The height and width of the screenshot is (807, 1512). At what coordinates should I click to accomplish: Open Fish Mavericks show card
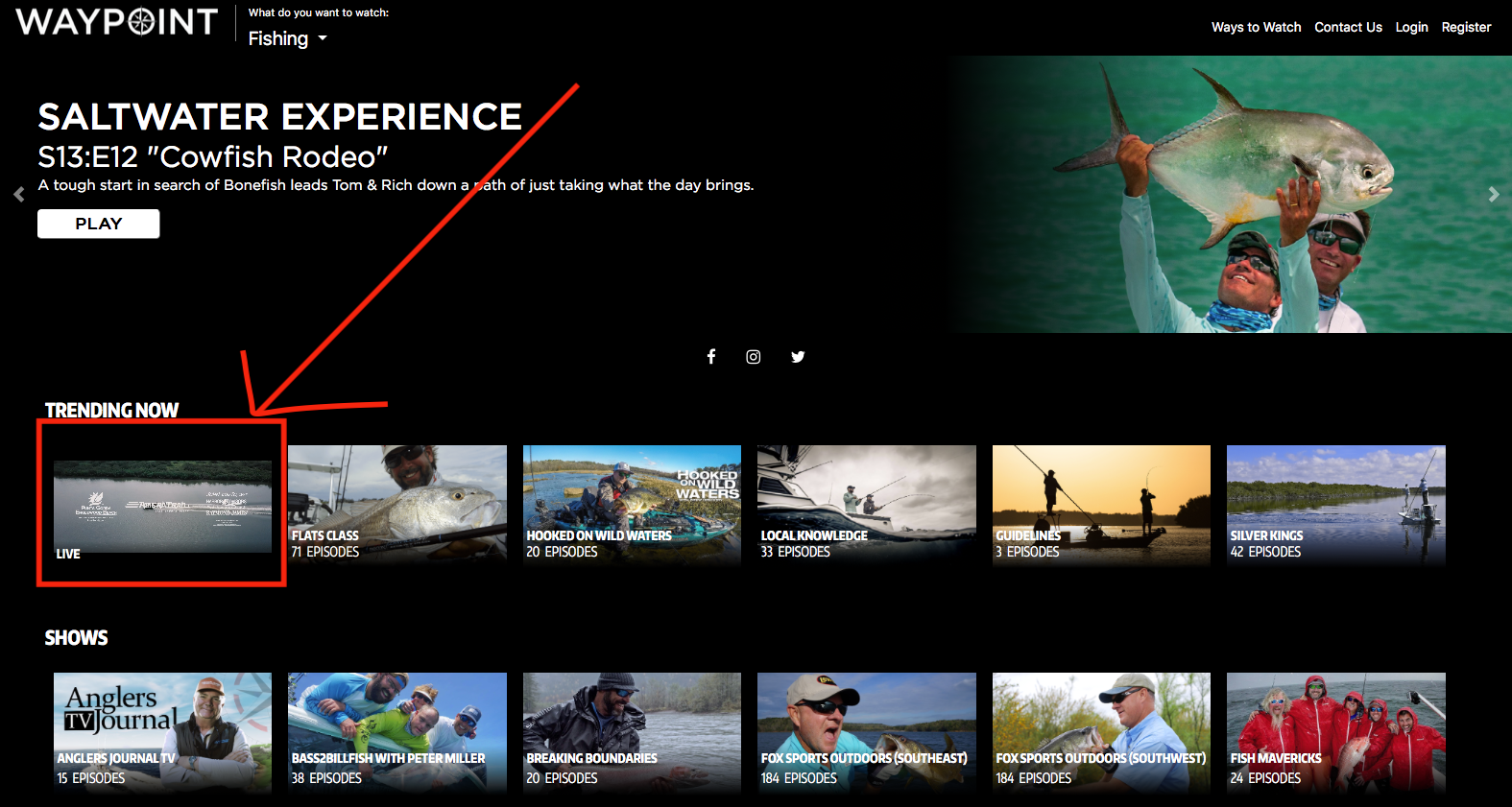click(1336, 733)
